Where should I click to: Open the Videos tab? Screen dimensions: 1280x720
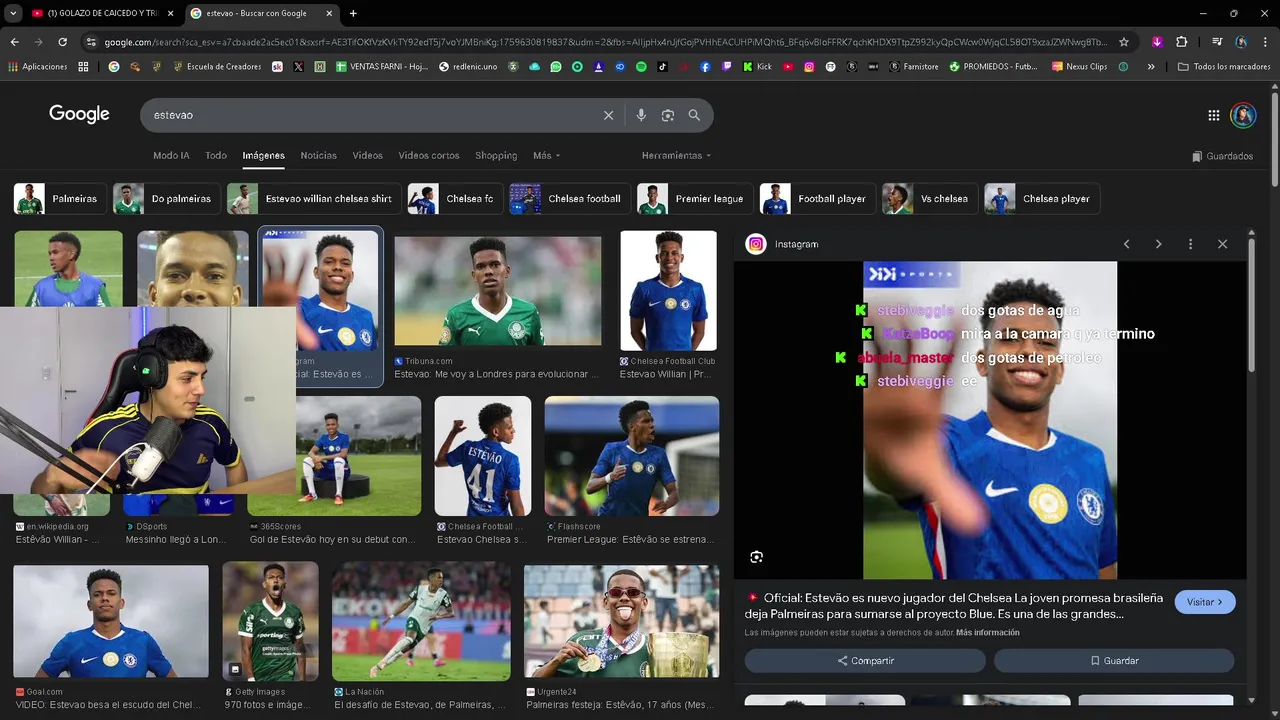pos(367,156)
